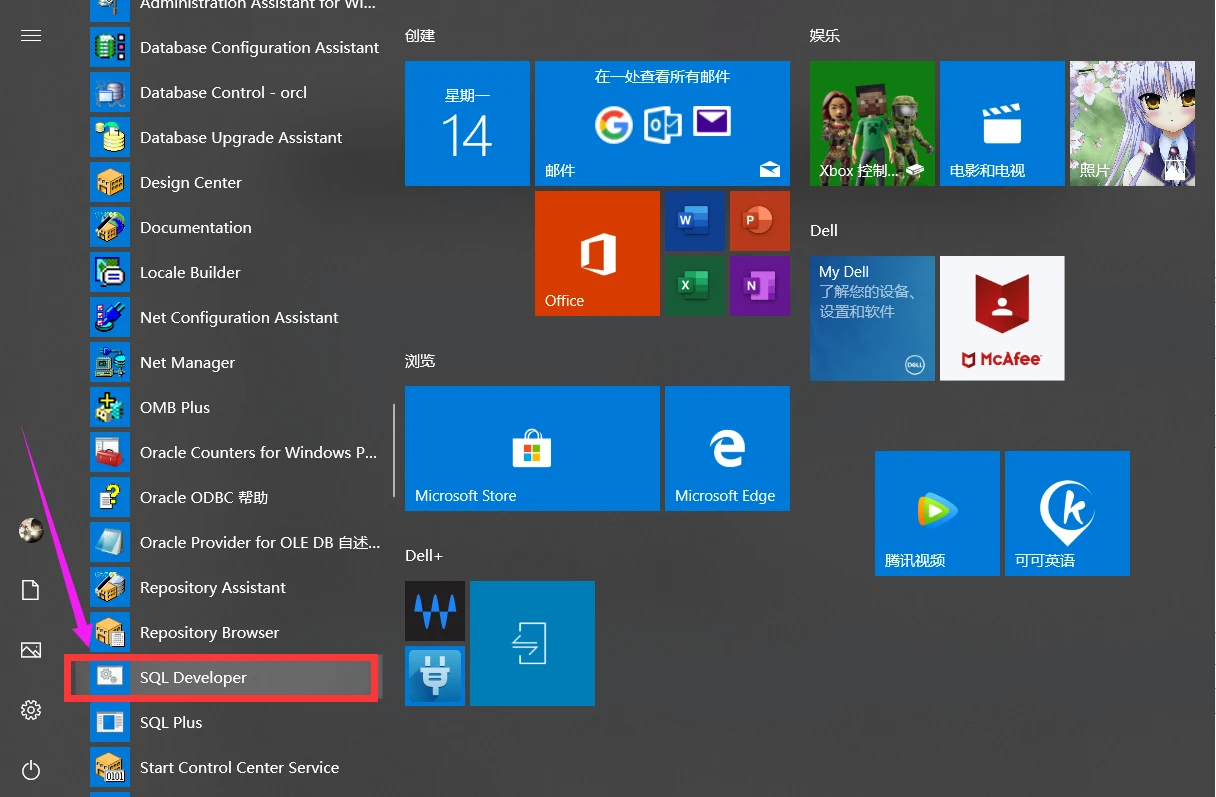The height and width of the screenshot is (797, 1216).
Task: Launch Locale Builder
Action: (236, 272)
